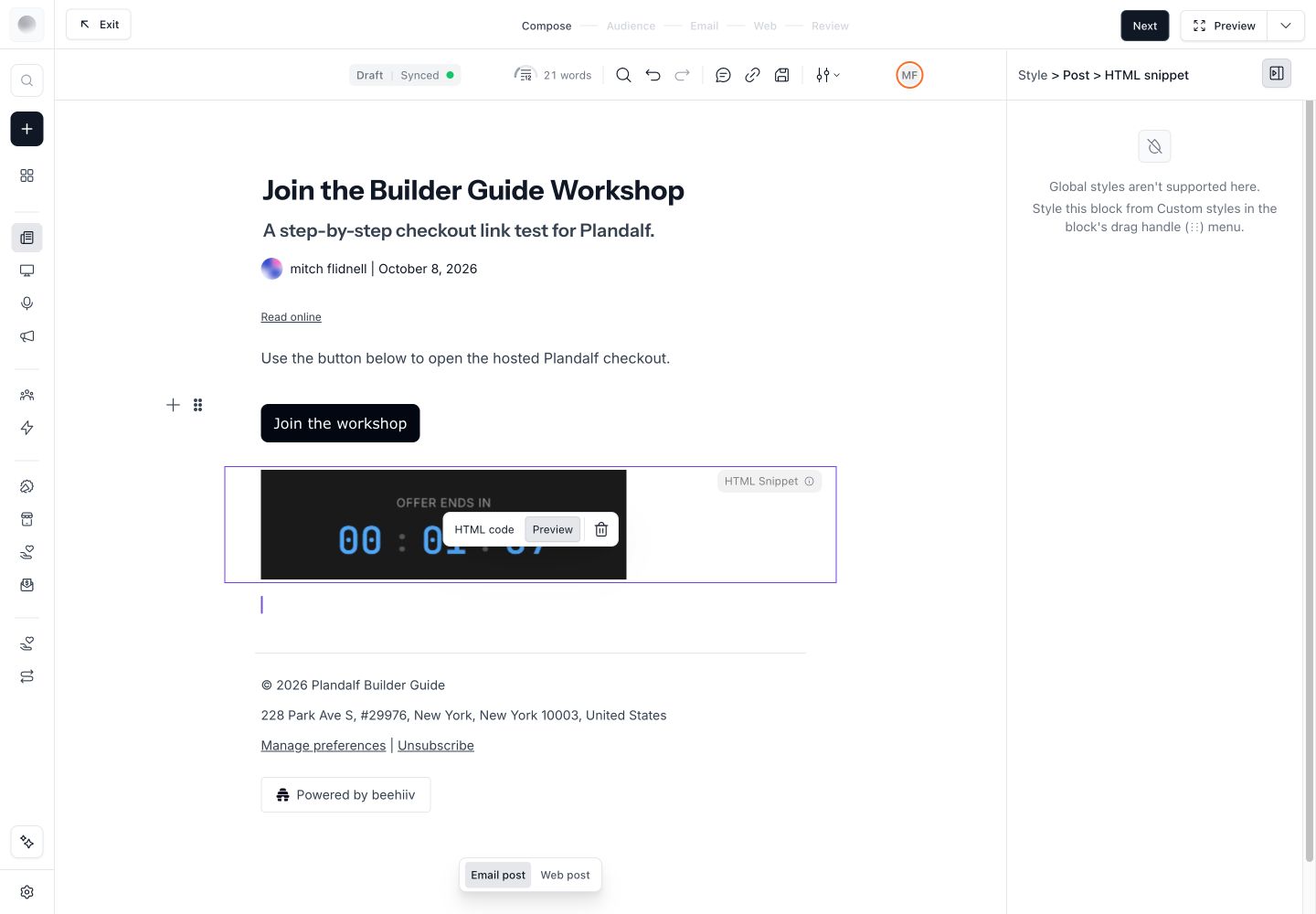The width and height of the screenshot is (1316, 914).
Task: Click the link chain icon in toolbar
Action: (x=752, y=75)
